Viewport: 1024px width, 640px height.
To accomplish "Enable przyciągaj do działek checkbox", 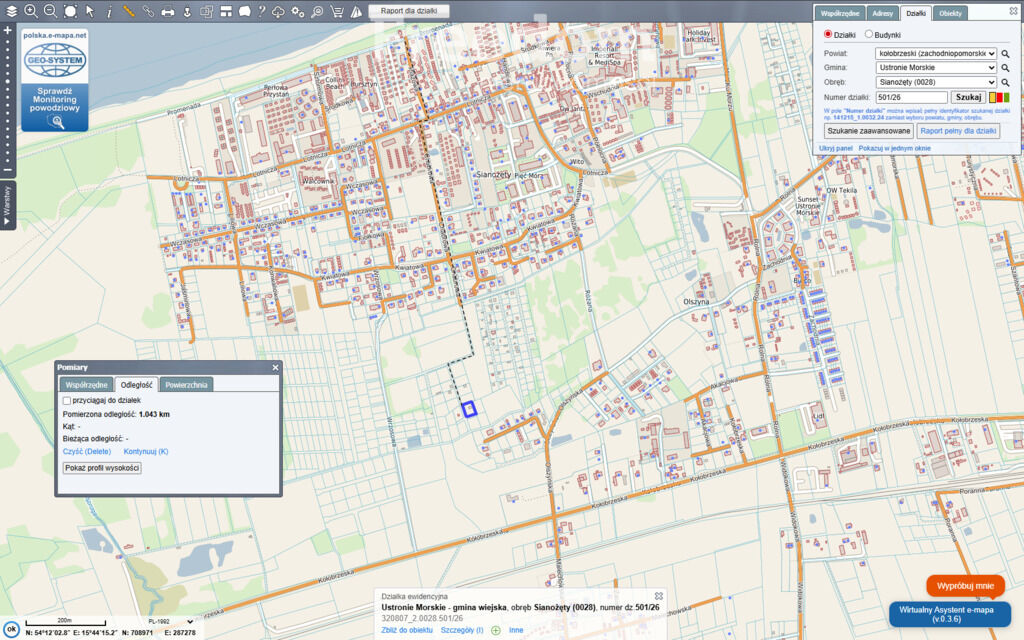I will [67, 400].
